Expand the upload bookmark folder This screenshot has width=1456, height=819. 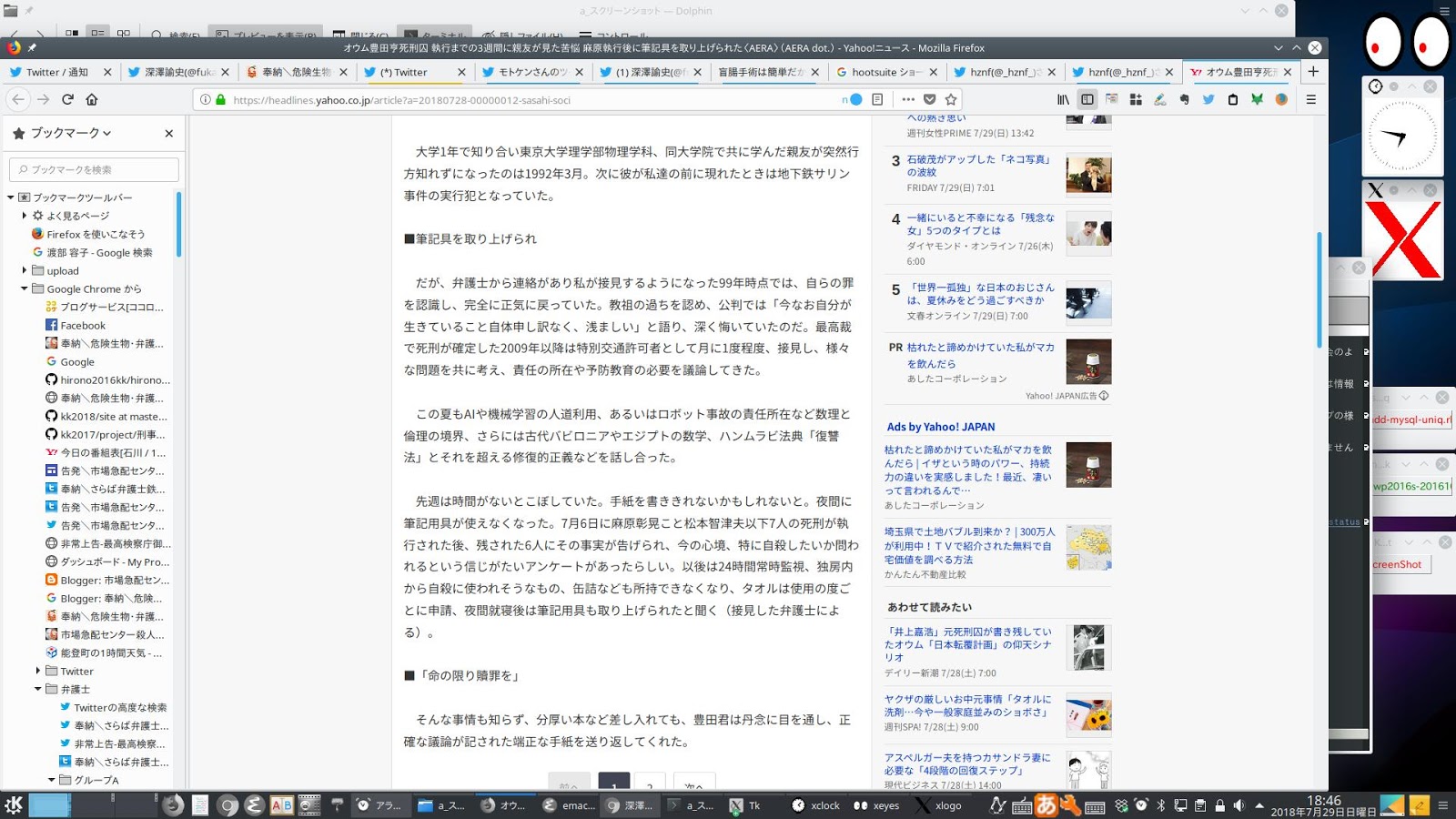[x=25, y=270]
